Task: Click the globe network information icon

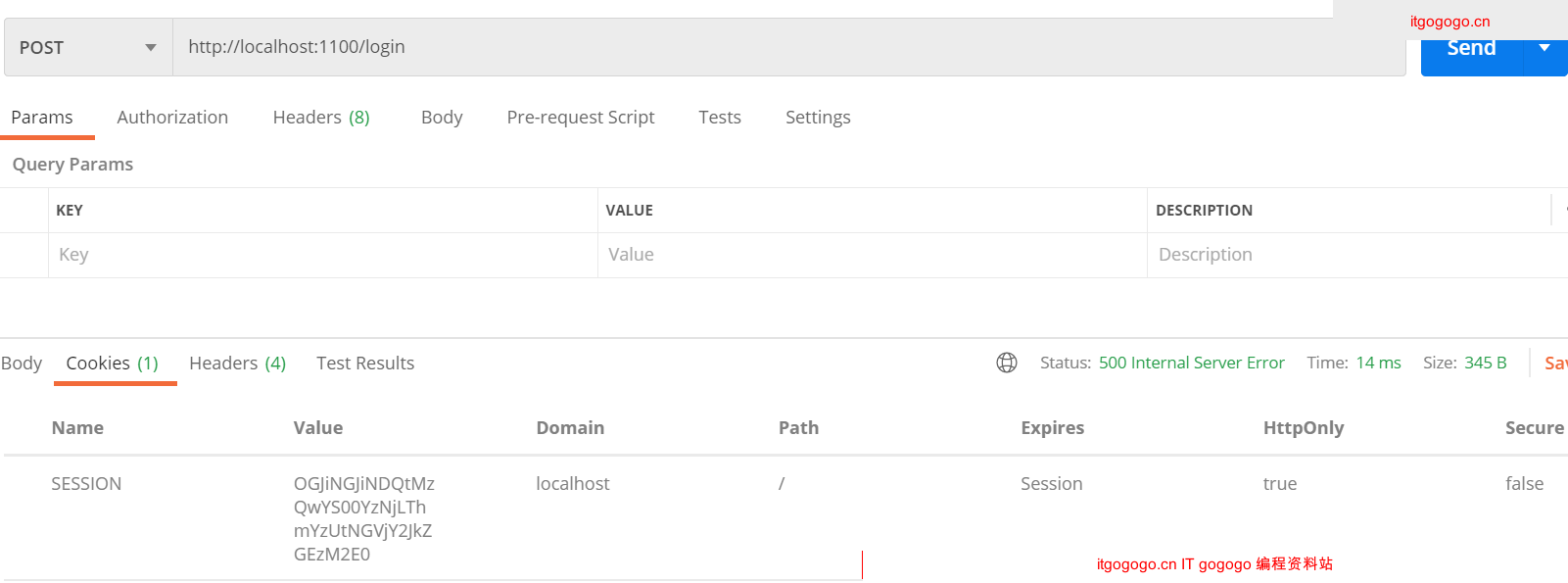Action: [1007, 363]
